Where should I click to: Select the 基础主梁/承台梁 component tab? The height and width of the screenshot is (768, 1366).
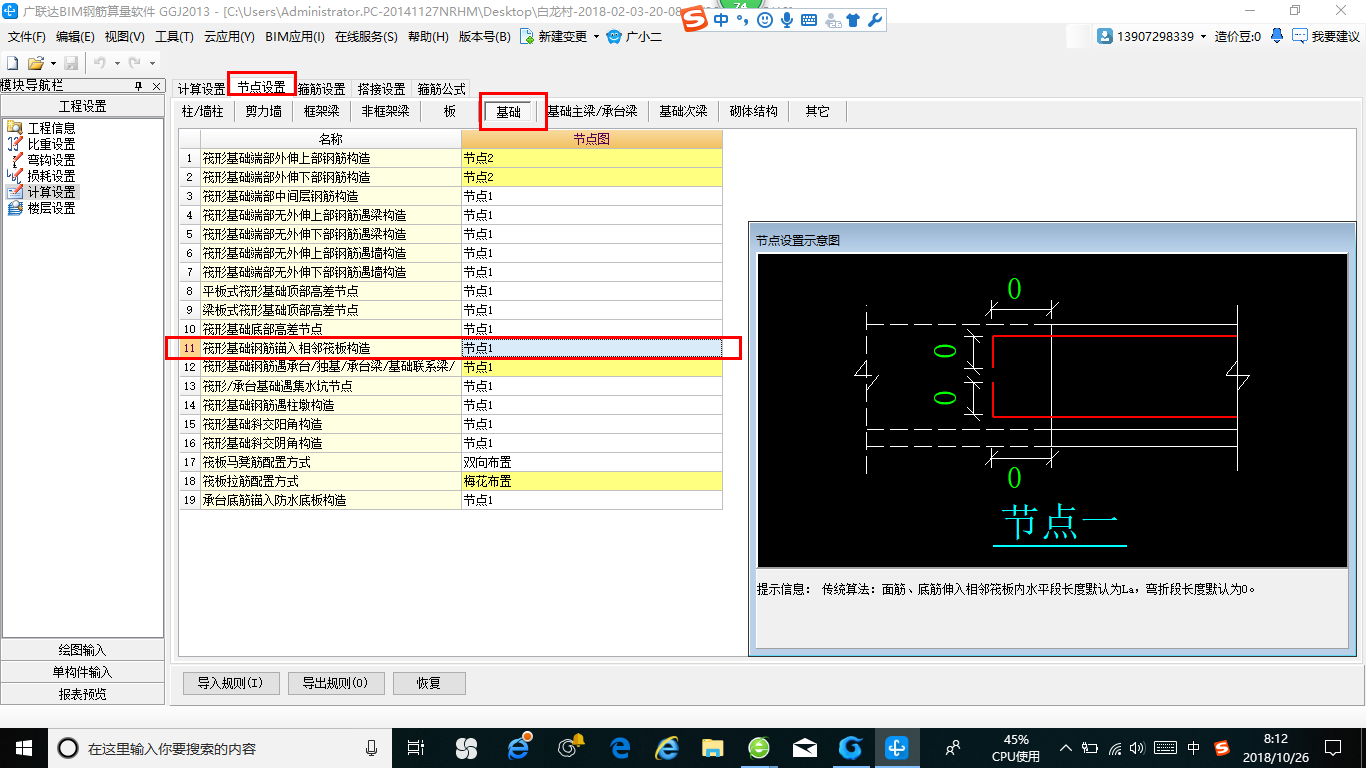pyautogui.click(x=592, y=111)
